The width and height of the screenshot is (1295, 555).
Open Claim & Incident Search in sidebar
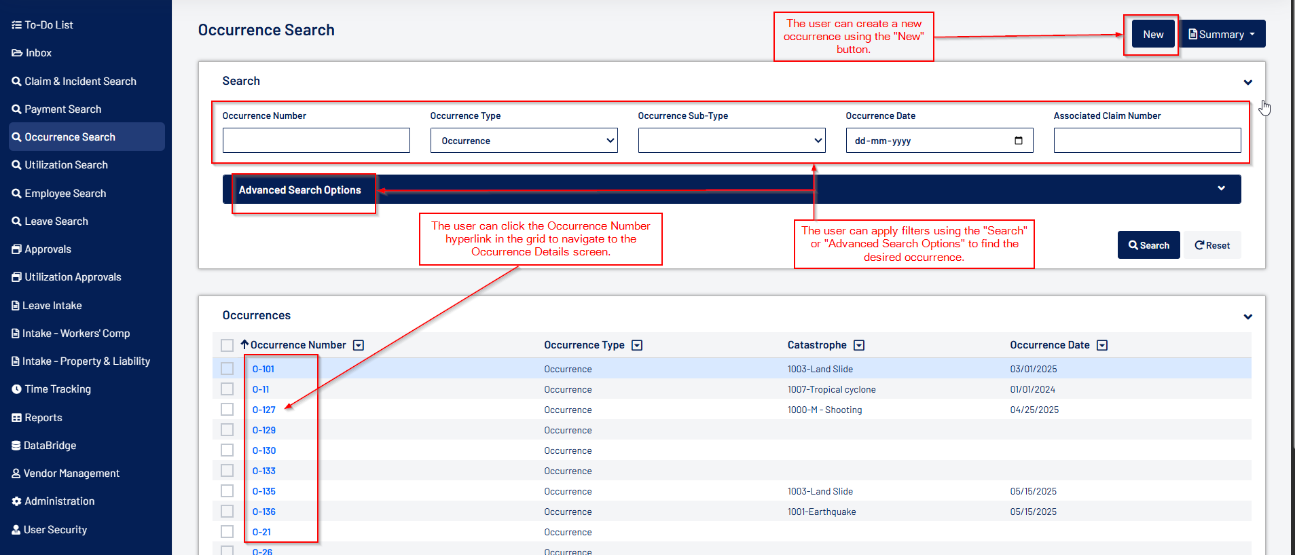(80, 81)
